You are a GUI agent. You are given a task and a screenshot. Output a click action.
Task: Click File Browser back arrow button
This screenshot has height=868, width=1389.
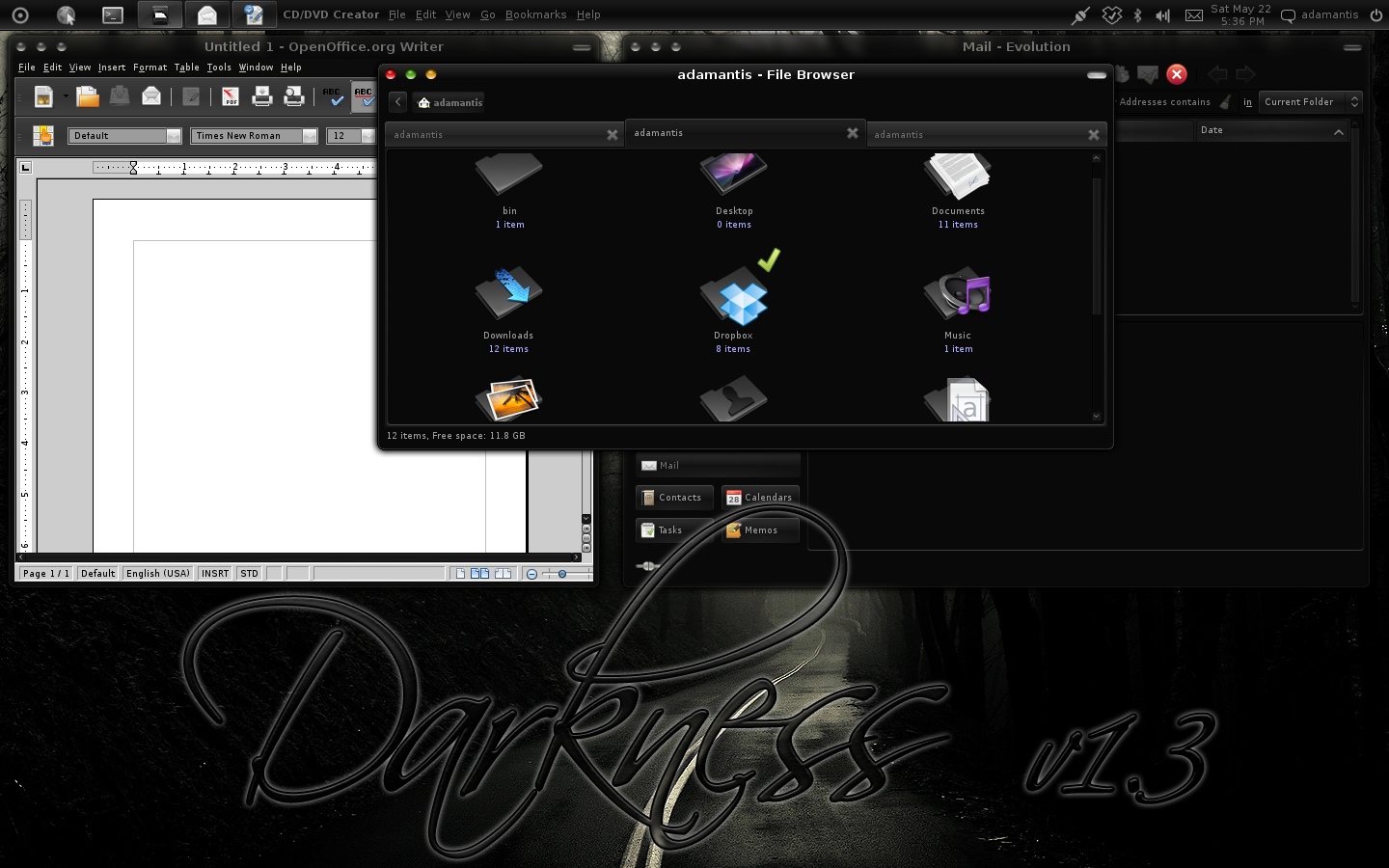pyautogui.click(x=397, y=102)
